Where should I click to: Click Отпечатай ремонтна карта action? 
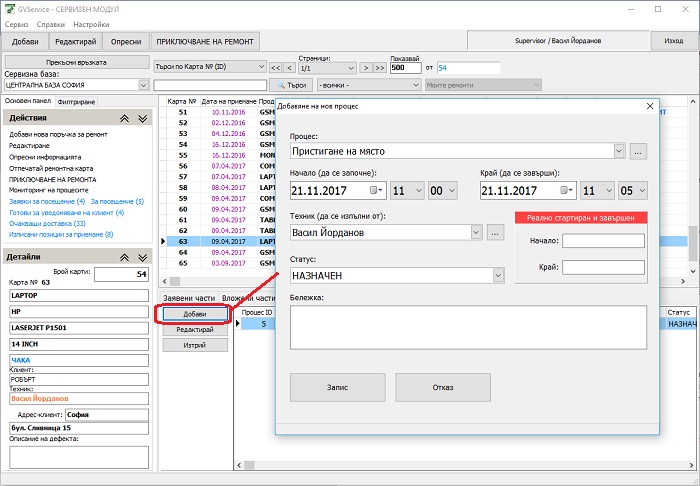(x=51, y=168)
